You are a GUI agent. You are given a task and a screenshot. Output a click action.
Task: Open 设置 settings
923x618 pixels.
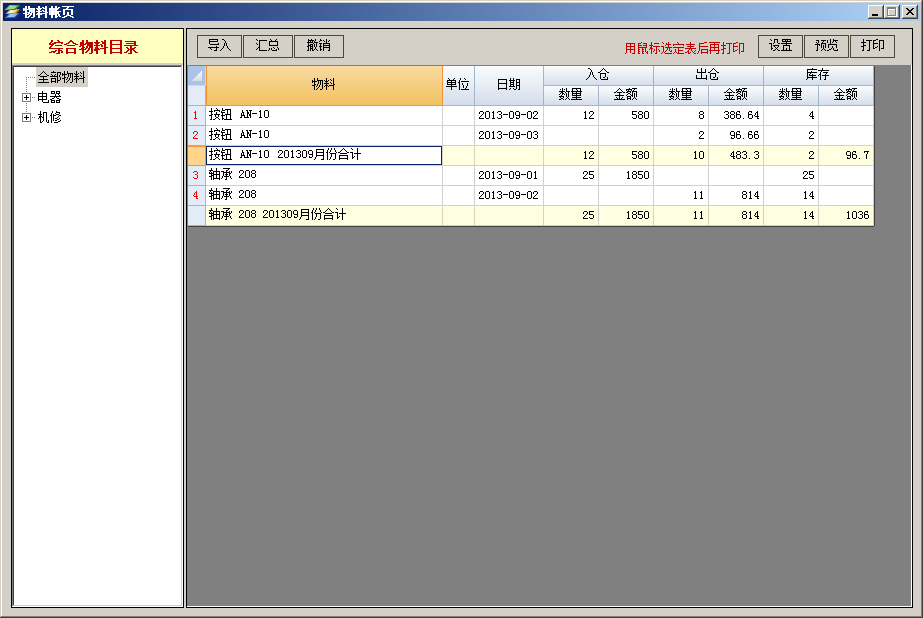(780, 46)
